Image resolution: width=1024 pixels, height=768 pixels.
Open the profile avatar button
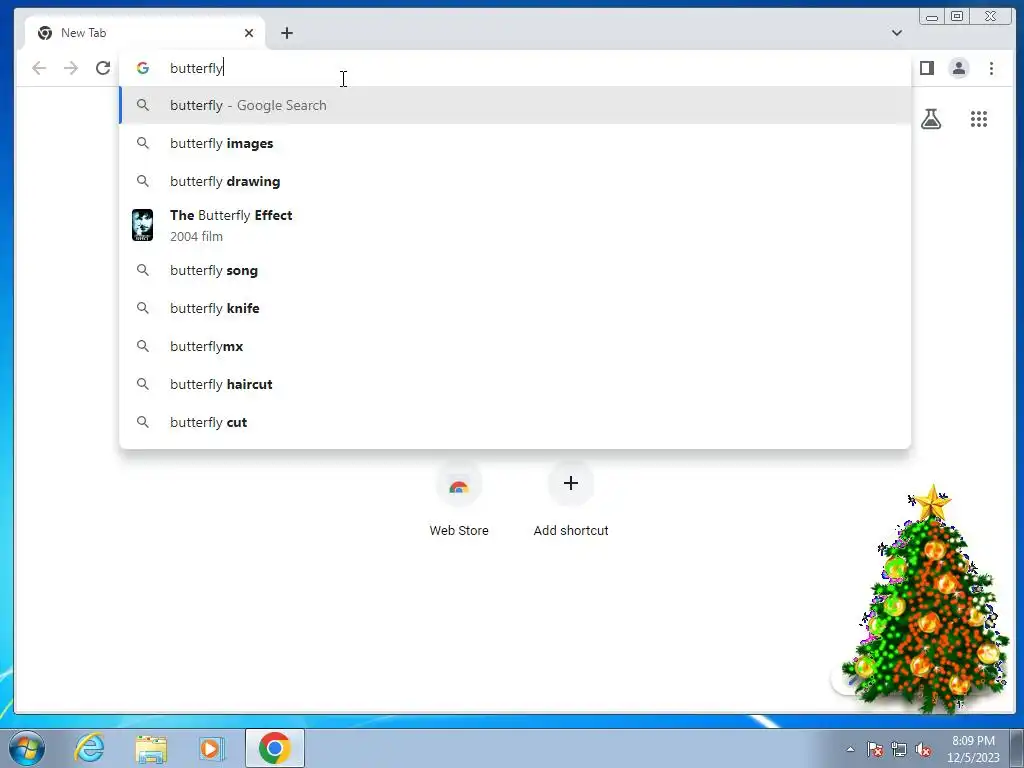959,68
